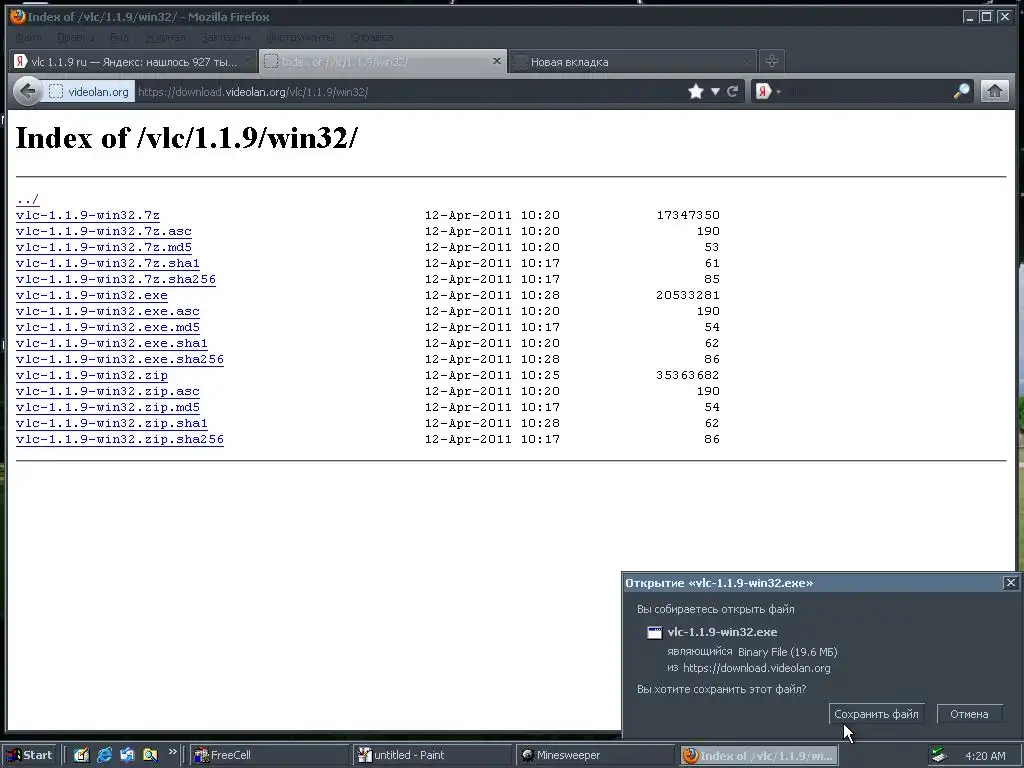Click the vlc-1.1.9-win32.exe link
The width and height of the screenshot is (1024, 768).
[91, 295]
